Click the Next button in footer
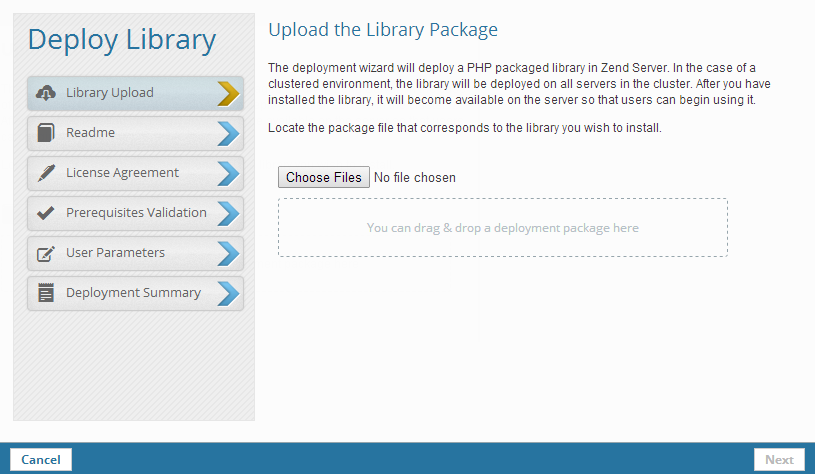This screenshot has height=474, width=815. coord(779,460)
